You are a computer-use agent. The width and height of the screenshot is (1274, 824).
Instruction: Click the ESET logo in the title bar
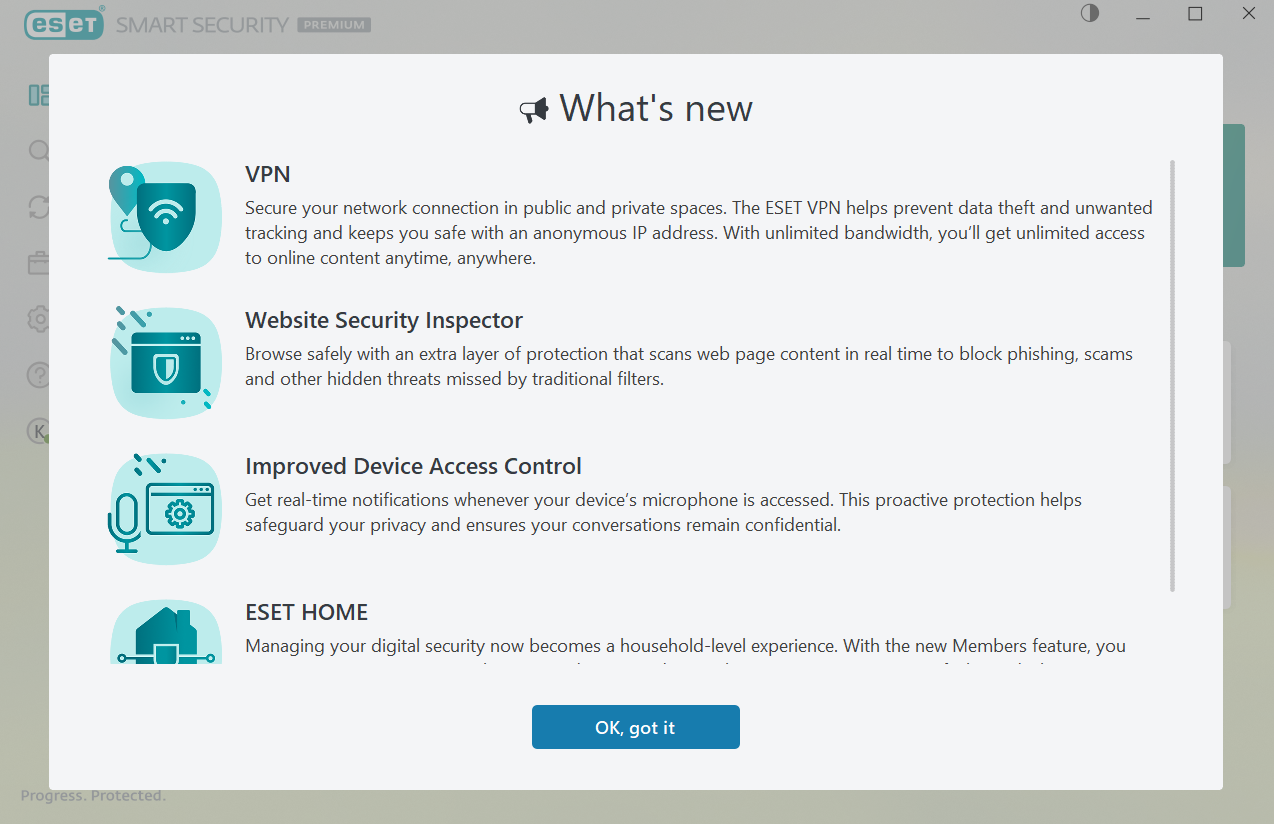pyautogui.click(x=64, y=24)
